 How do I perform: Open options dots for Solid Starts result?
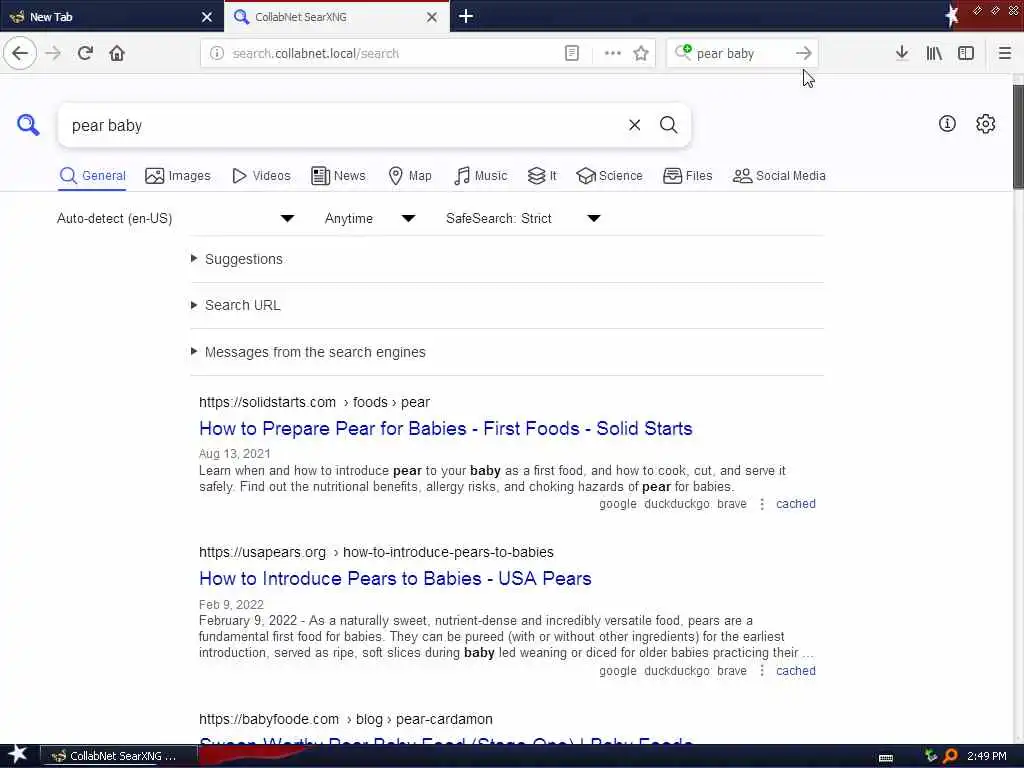click(761, 504)
